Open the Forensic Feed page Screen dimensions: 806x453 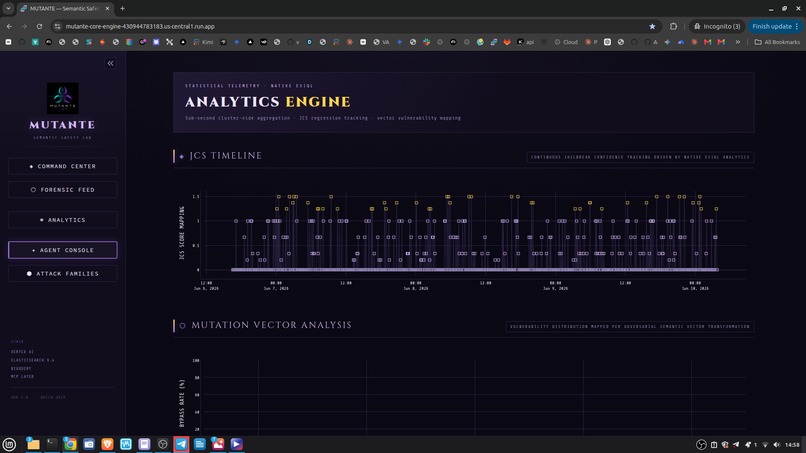(x=63, y=190)
